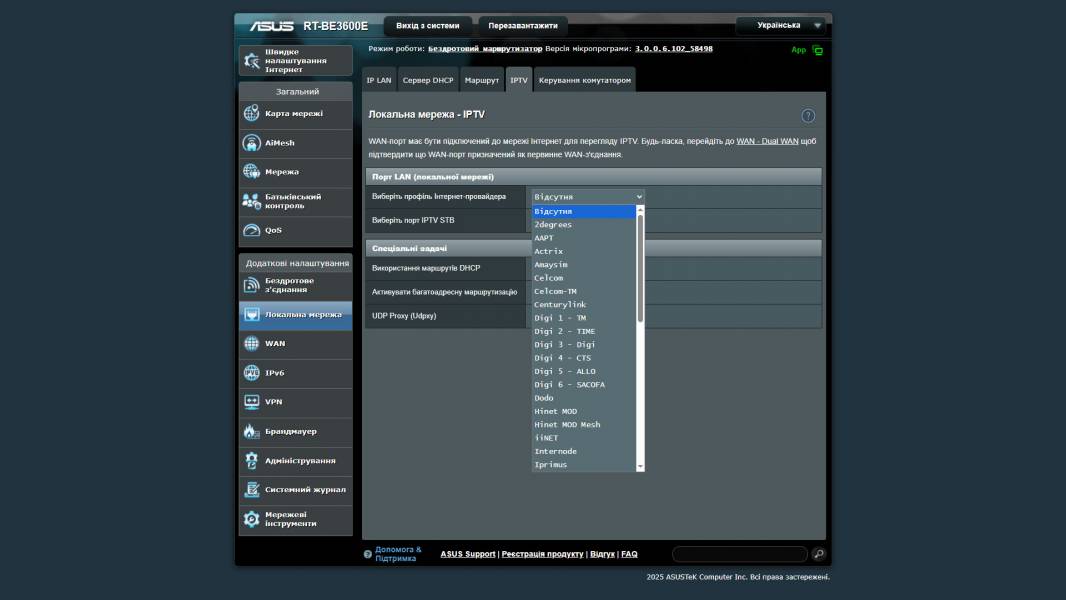Select iiNET ISP profile
The width and height of the screenshot is (1066, 600).
[584, 438]
